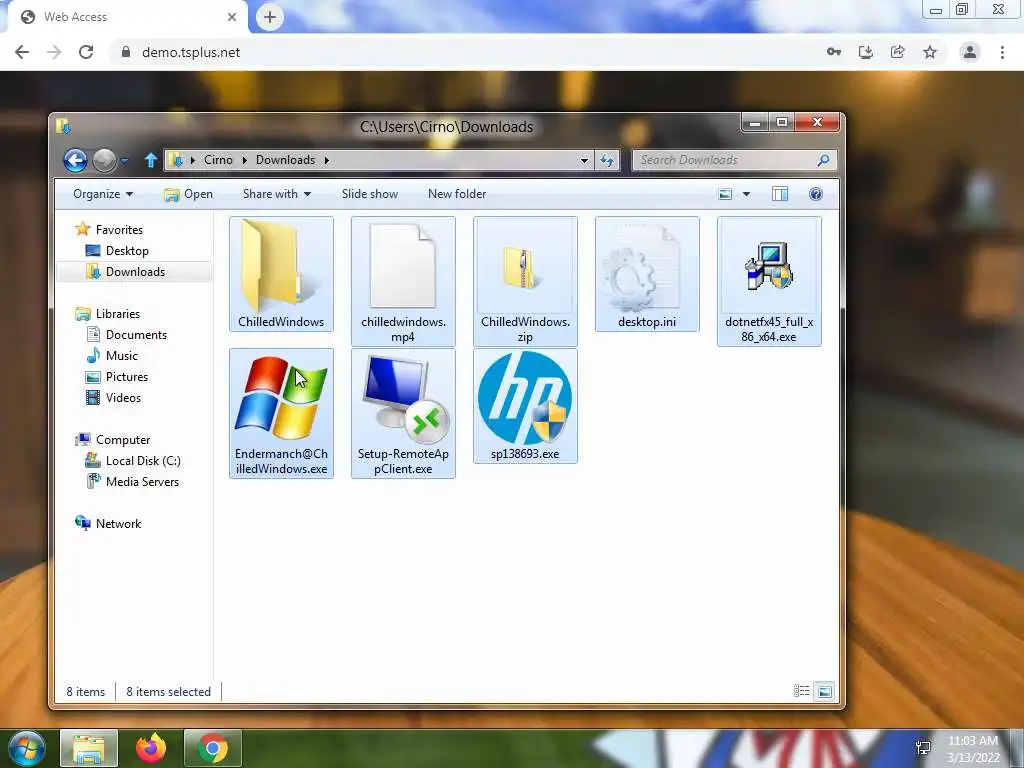
Task: Click the taskbar clock showing 11:03 AM
Action: coord(973,748)
